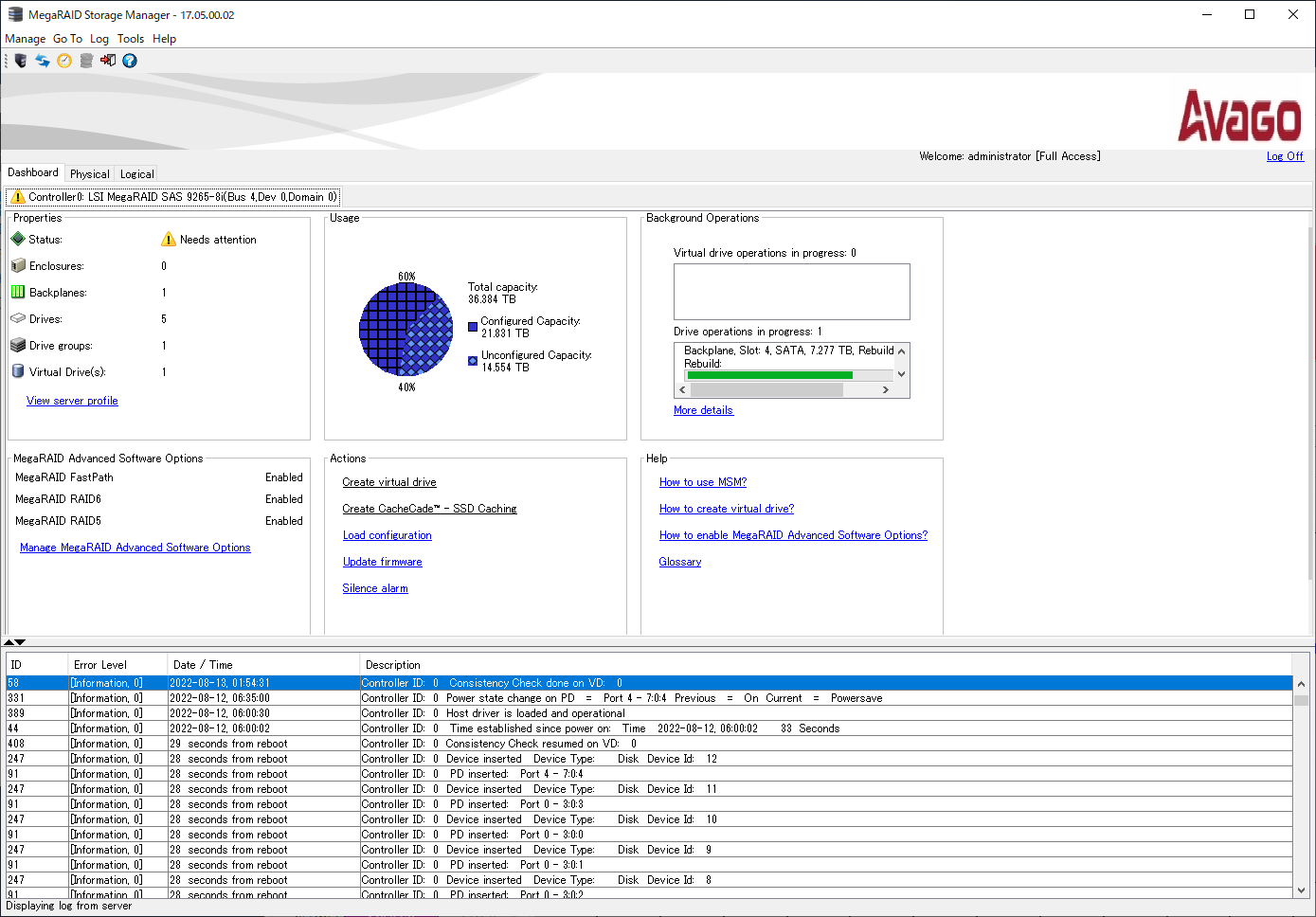Open the Glossary help link
Screen dimensions: 1316x917
coord(680,562)
